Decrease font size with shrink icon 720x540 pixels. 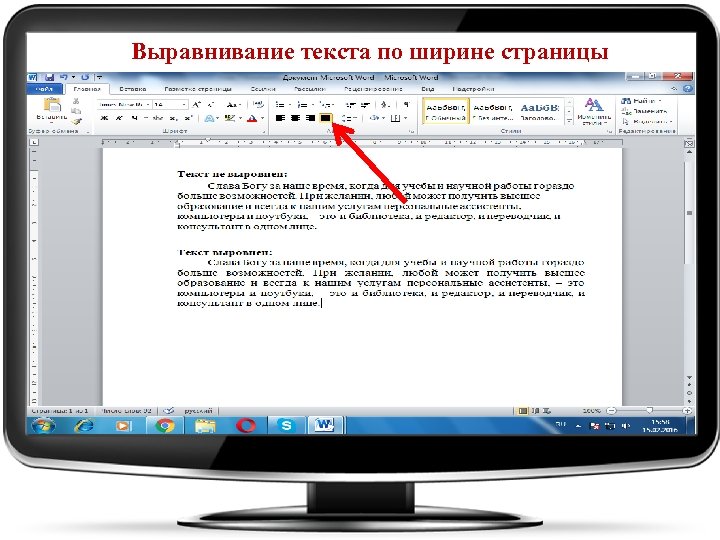(x=211, y=105)
